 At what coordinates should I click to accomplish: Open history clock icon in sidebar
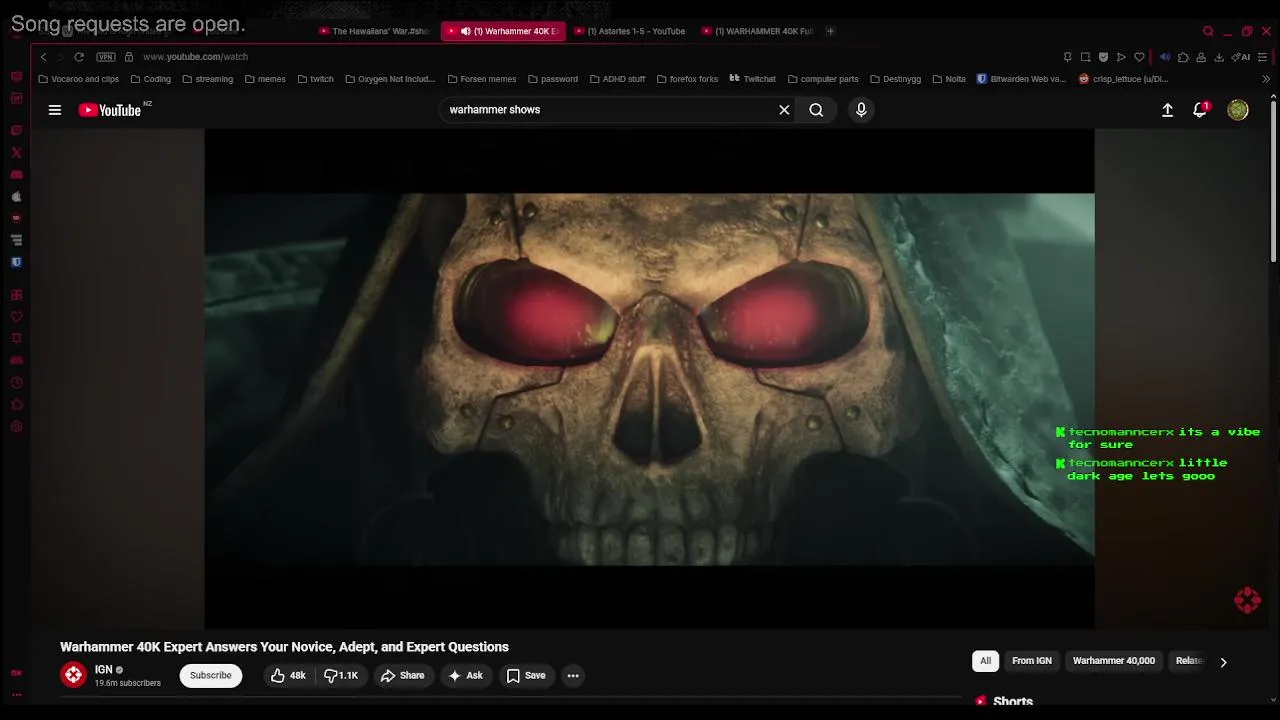pyautogui.click(x=16, y=382)
